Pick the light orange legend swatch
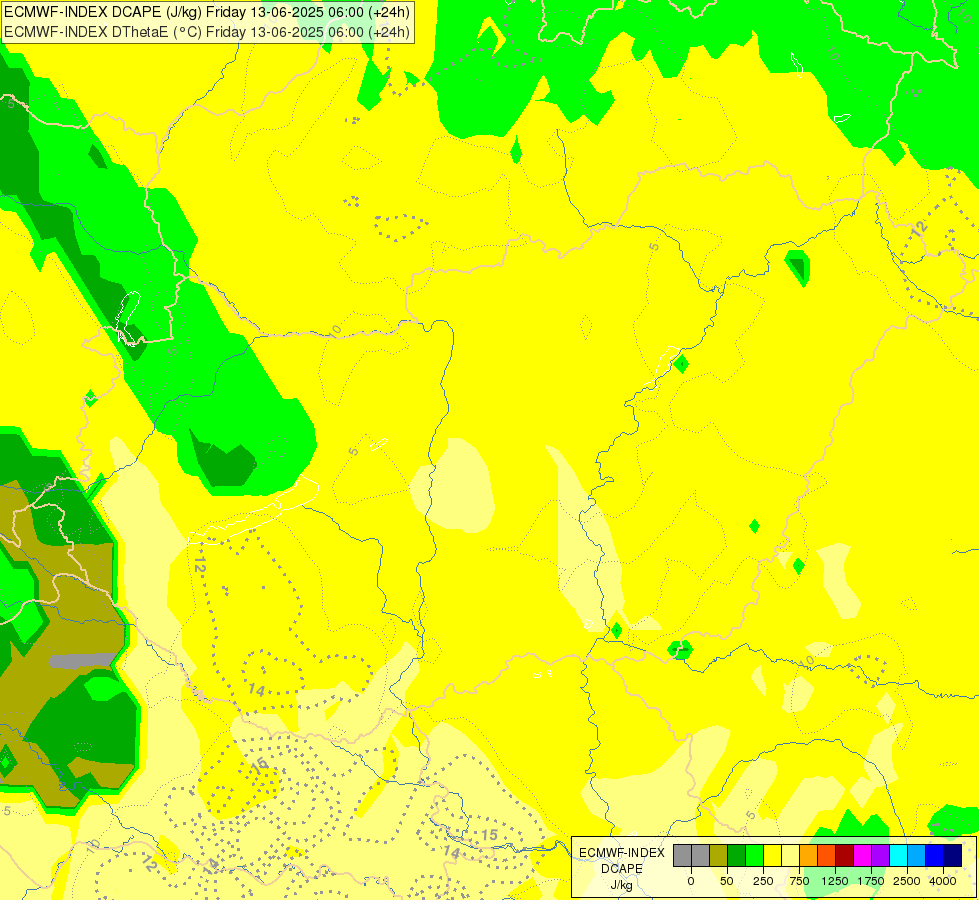 [x=809, y=856]
